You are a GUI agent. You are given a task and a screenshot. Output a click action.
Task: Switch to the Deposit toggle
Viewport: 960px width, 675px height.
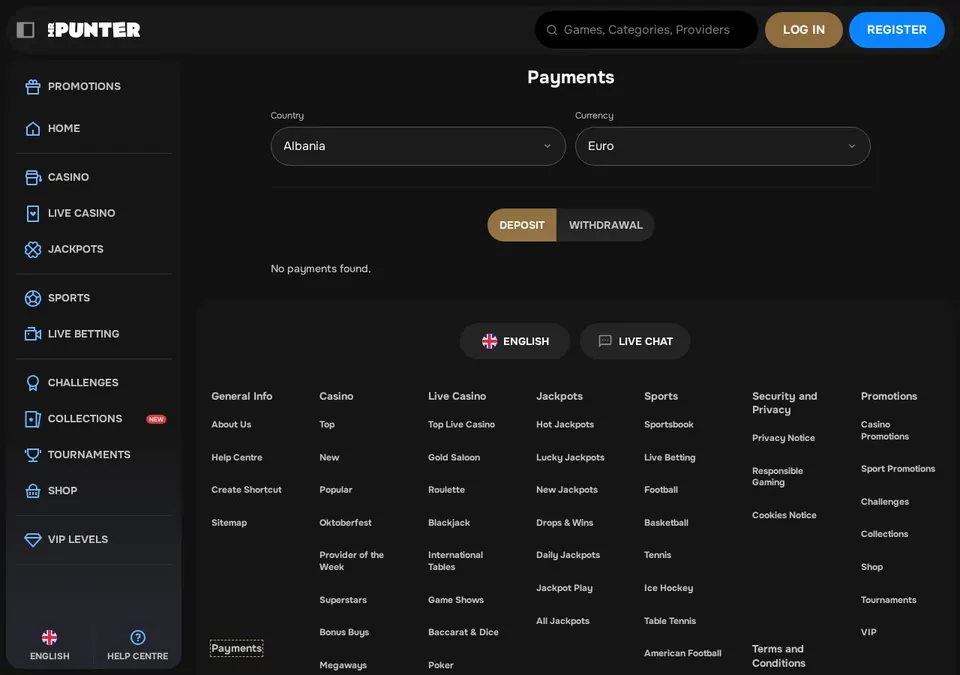[x=522, y=225]
